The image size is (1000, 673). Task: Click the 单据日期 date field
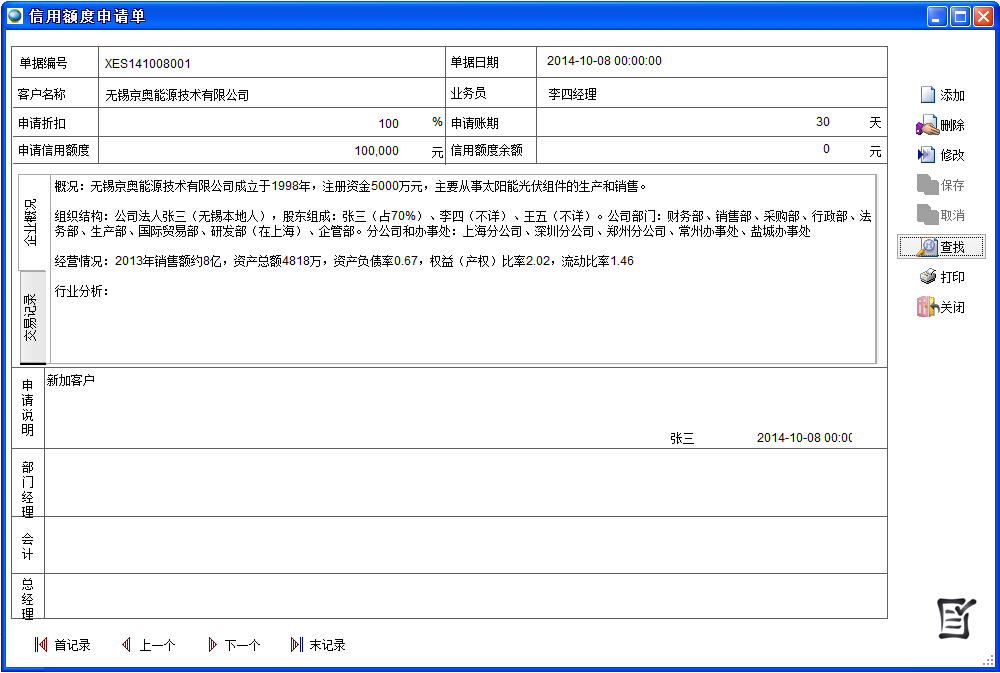click(710, 62)
